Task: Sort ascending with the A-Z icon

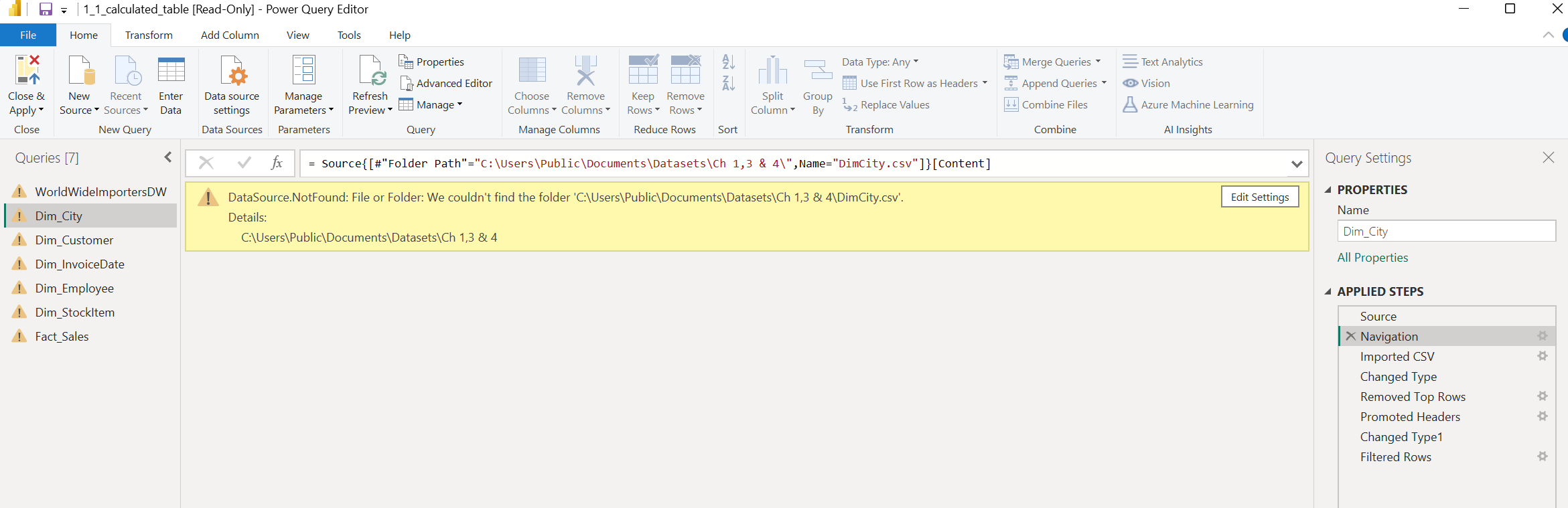Action: pyautogui.click(x=729, y=62)
